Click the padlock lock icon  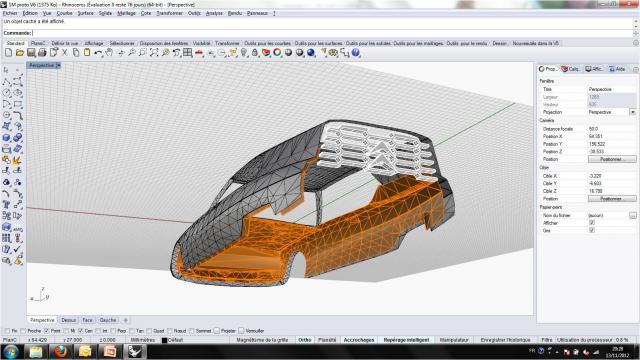[255, 53]
